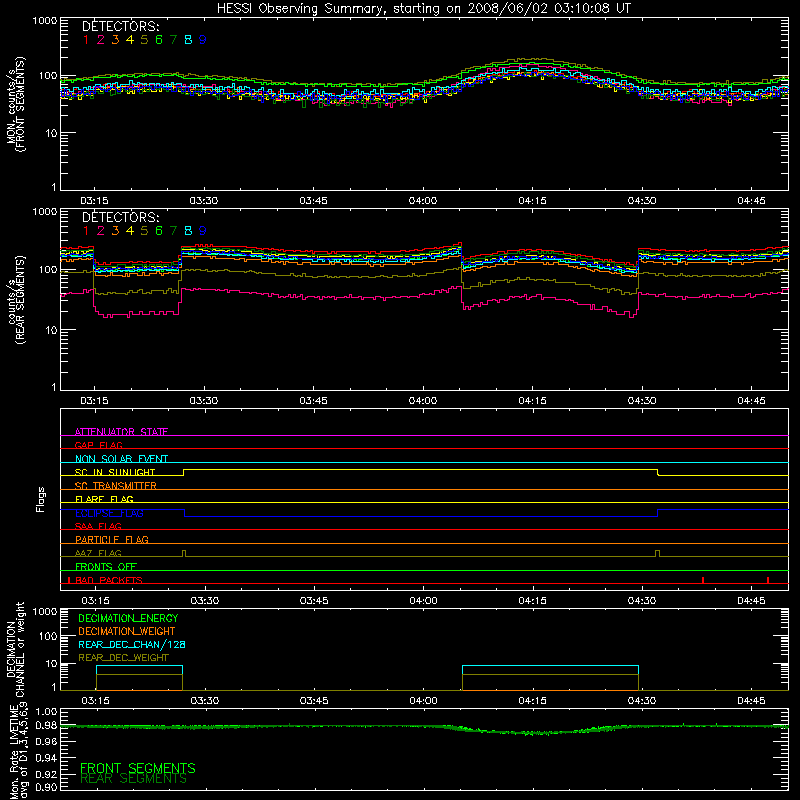The image size is (800, 800).
Task: Click the DECIMATION_WEIGHT legend entry
Action: [127, 631]
